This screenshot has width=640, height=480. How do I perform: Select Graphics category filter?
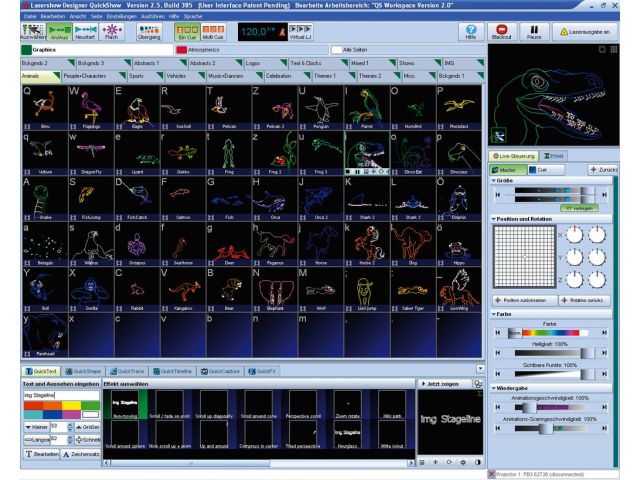97,50
